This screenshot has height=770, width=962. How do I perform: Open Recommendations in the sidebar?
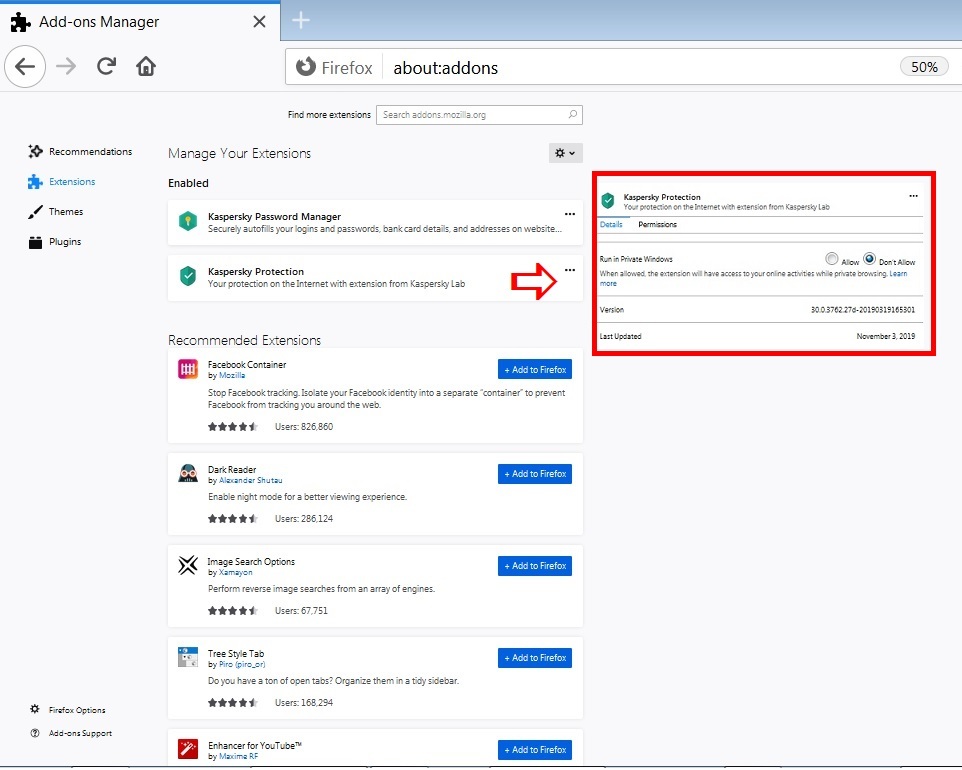tap(80, 152)
